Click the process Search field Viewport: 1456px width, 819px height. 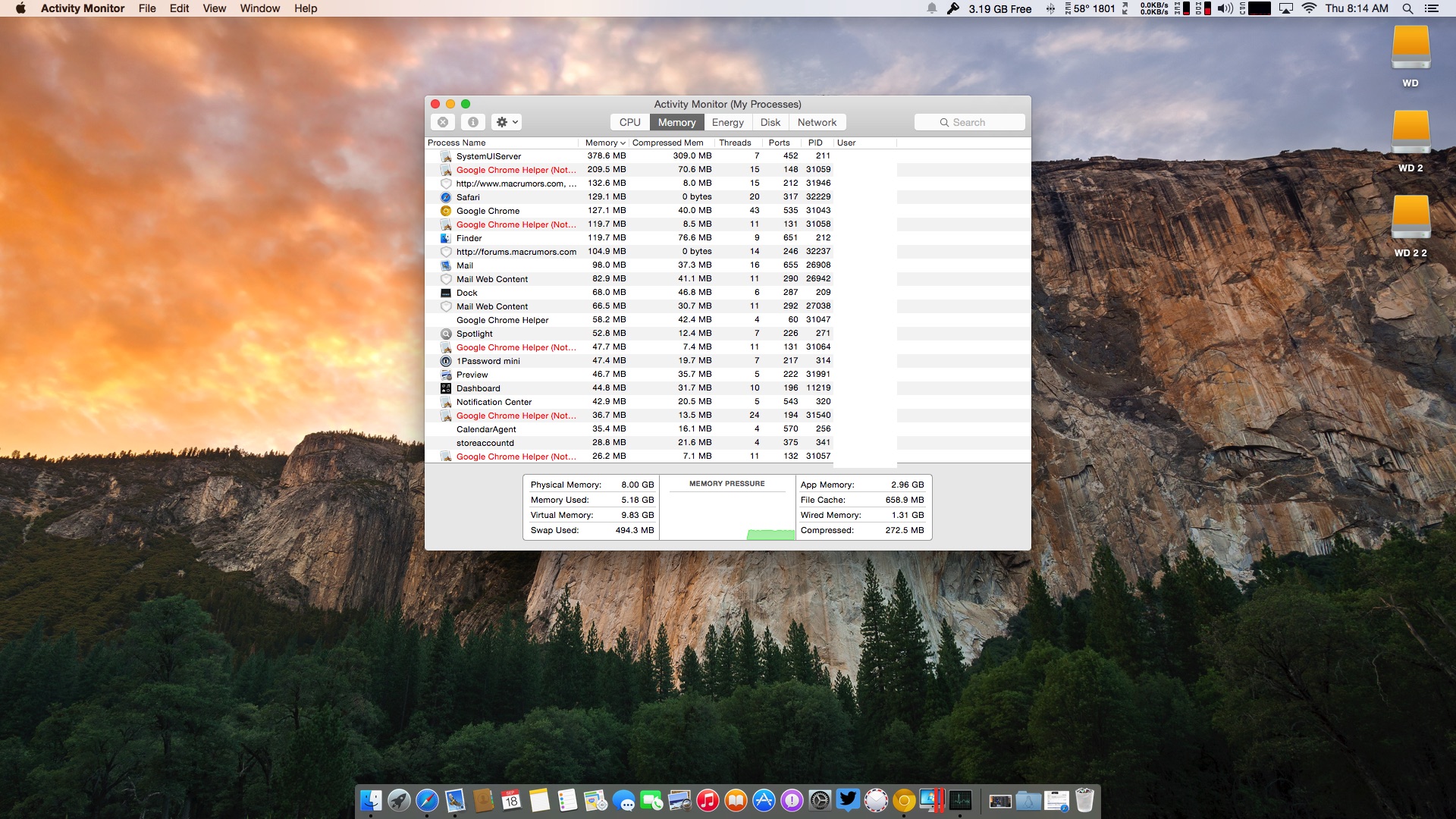coord(969,122)
